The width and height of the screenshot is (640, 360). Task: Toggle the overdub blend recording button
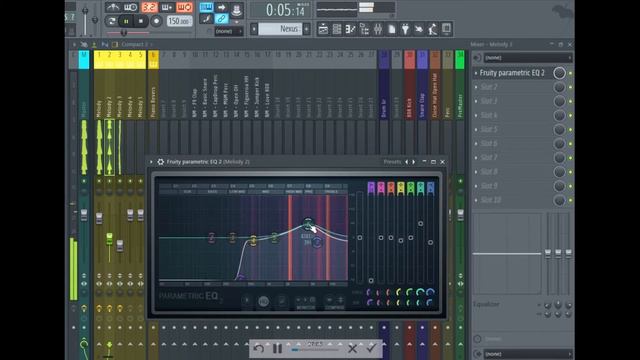167,7
